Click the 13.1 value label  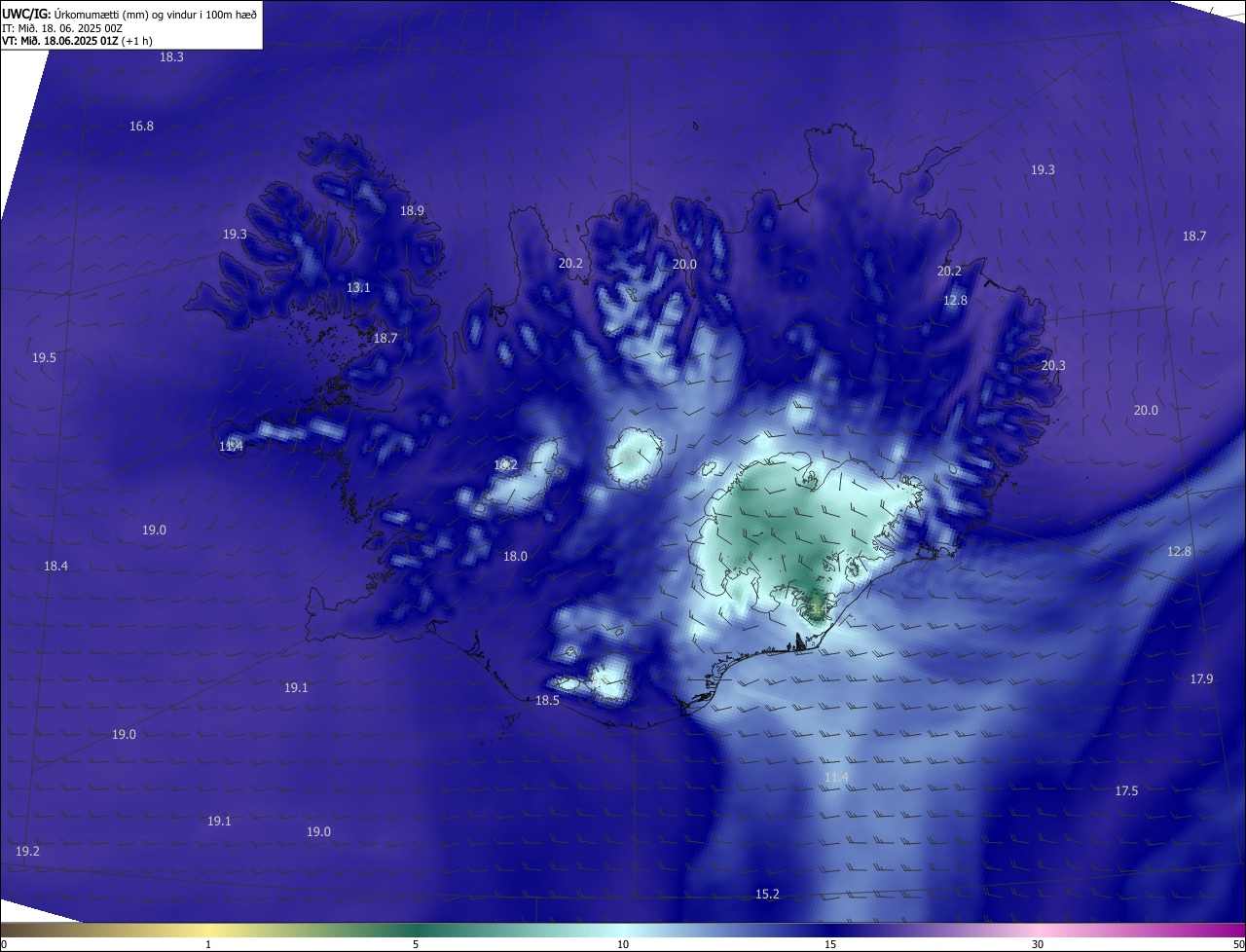(x=358, y=288)
